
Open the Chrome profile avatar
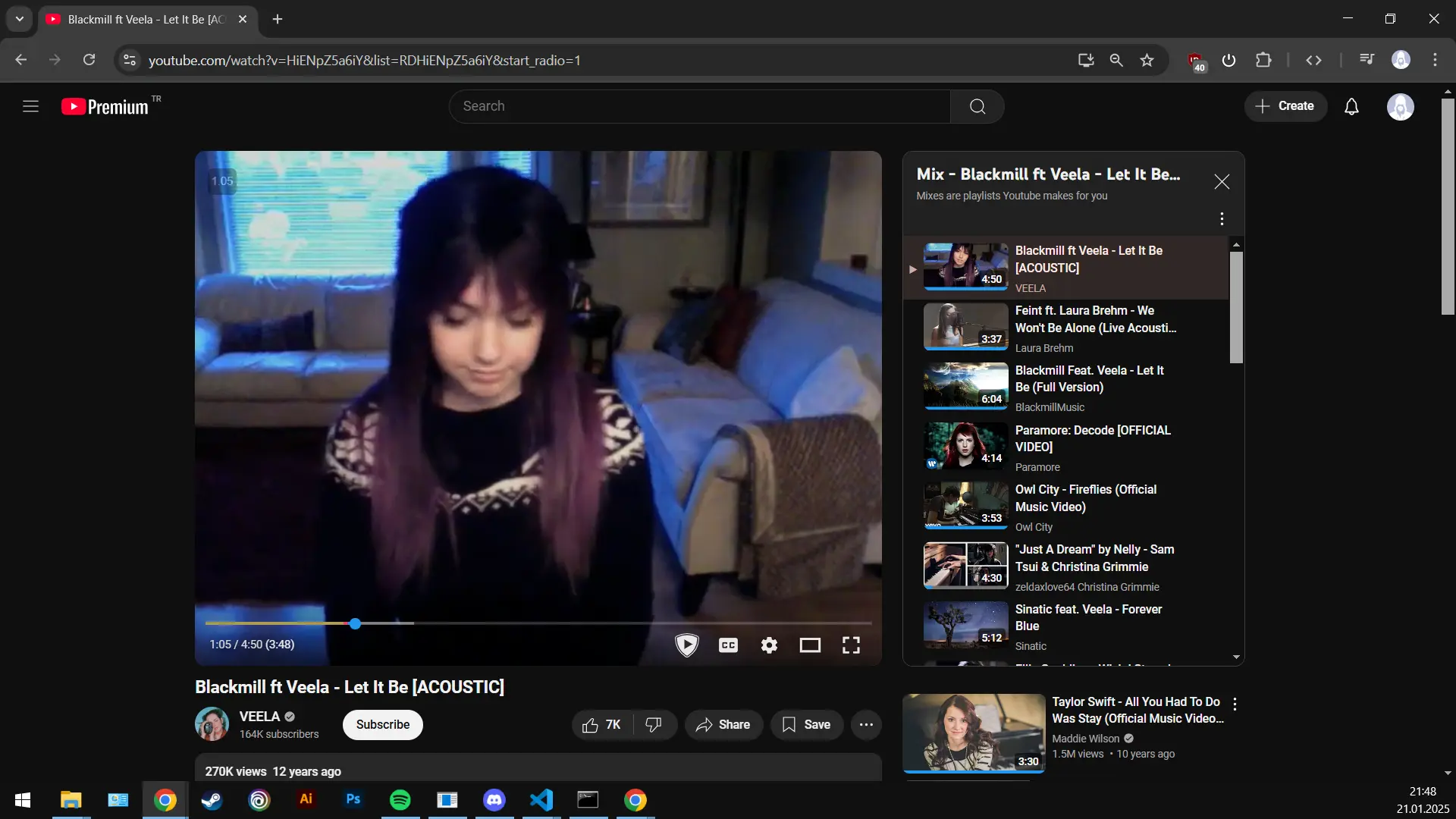1401,60
